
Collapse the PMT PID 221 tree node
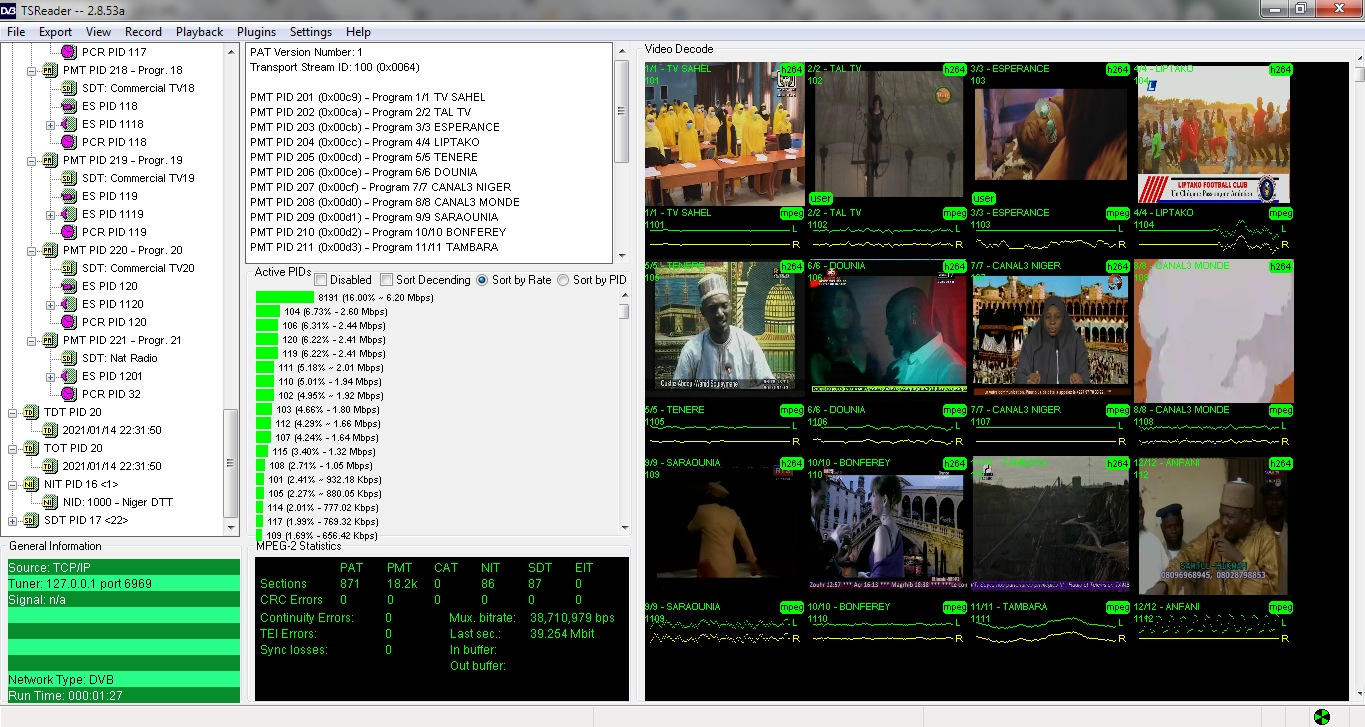(x=32, y=340)
